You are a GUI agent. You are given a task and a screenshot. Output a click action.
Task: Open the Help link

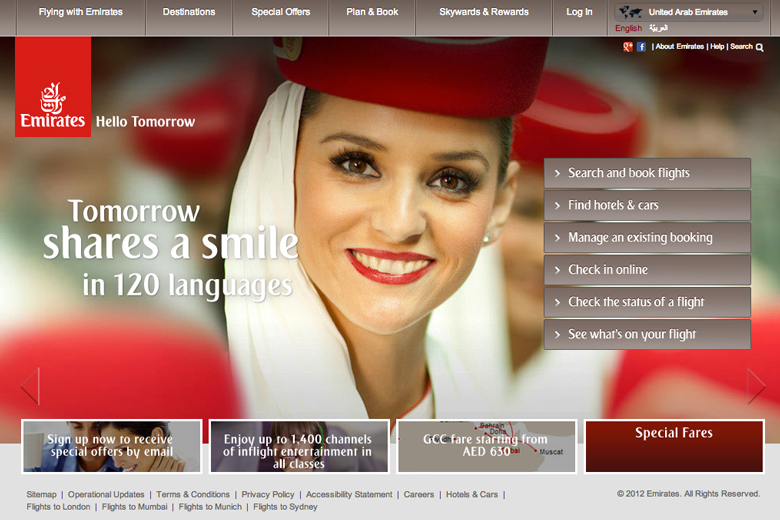coord(717,46)
